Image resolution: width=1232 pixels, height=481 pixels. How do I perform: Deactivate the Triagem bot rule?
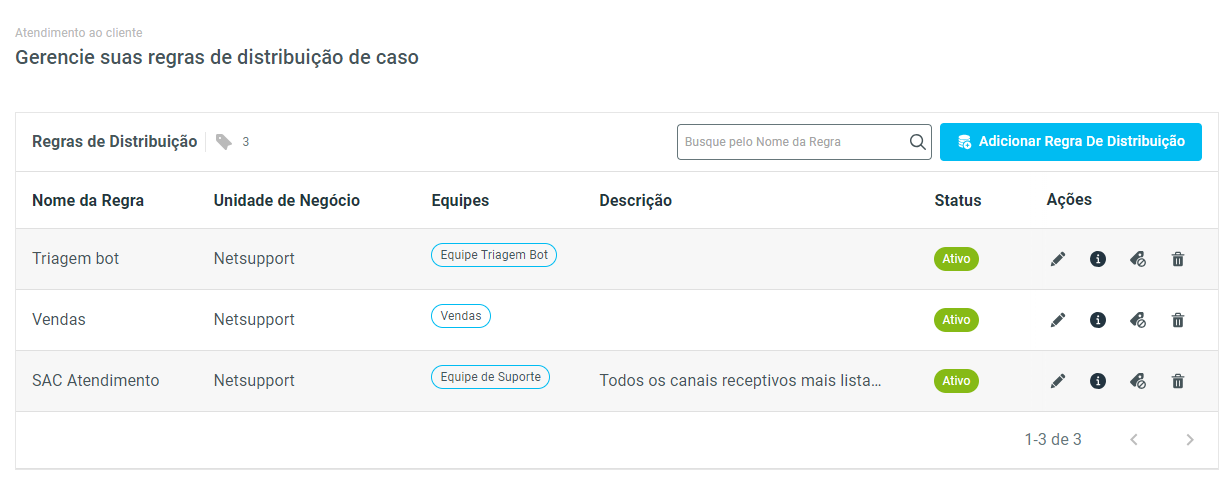coord(1138,259)
